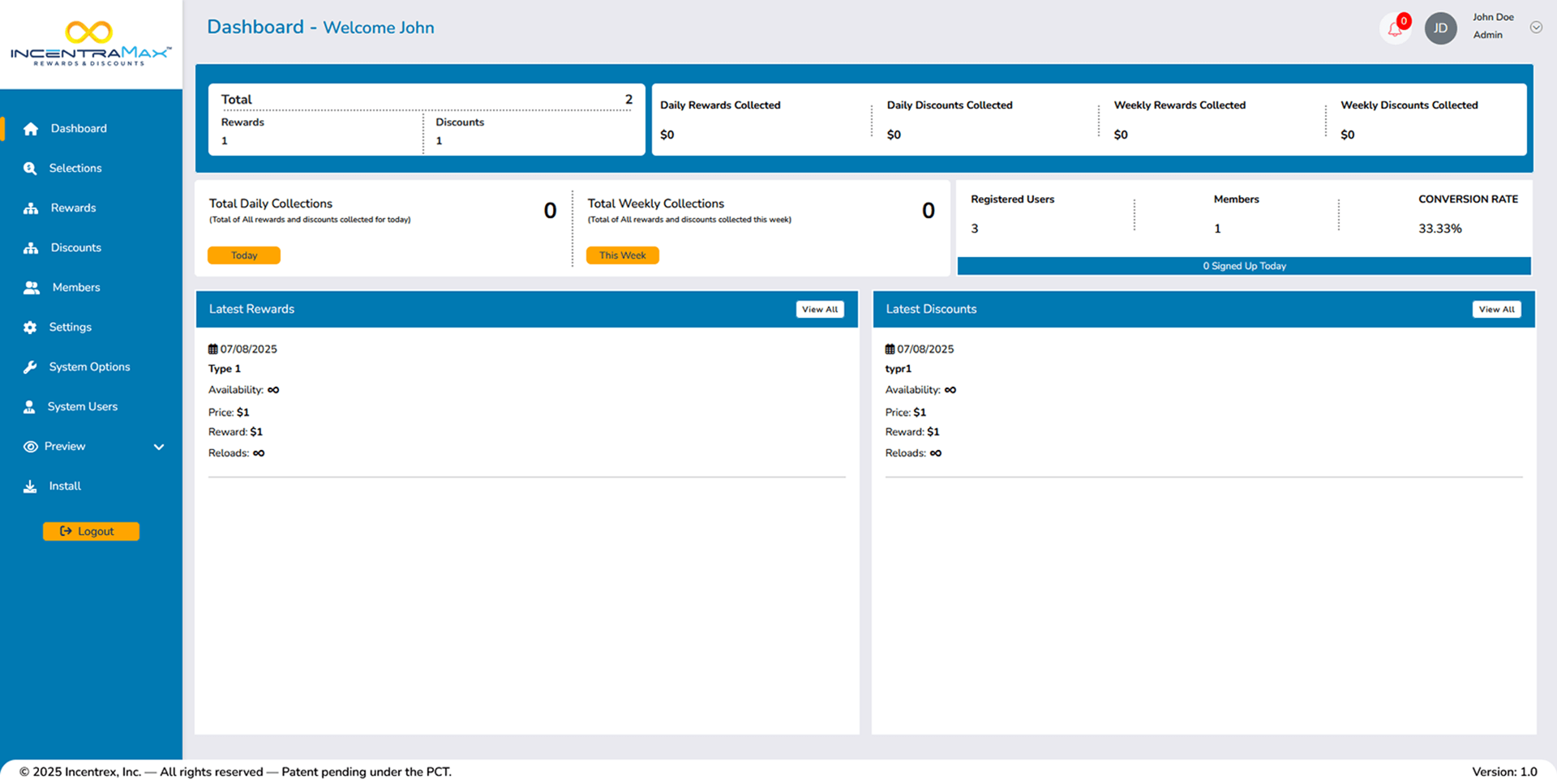Click the Selections magnifier icon
The width and height of the screenshot is (1557, 784).
click(30, 168)
